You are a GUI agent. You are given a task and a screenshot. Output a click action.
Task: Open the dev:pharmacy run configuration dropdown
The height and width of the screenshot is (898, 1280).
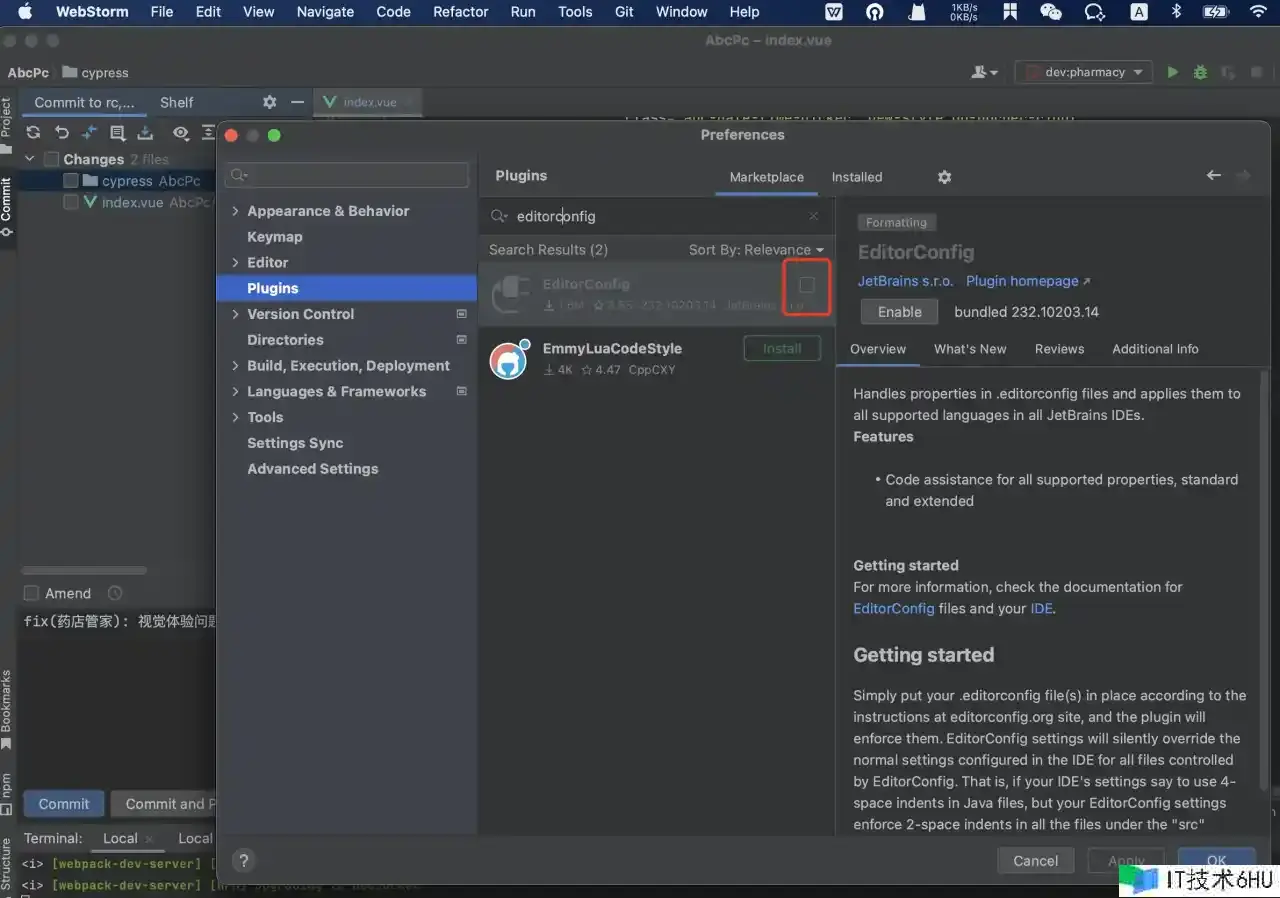(1084, 72)
